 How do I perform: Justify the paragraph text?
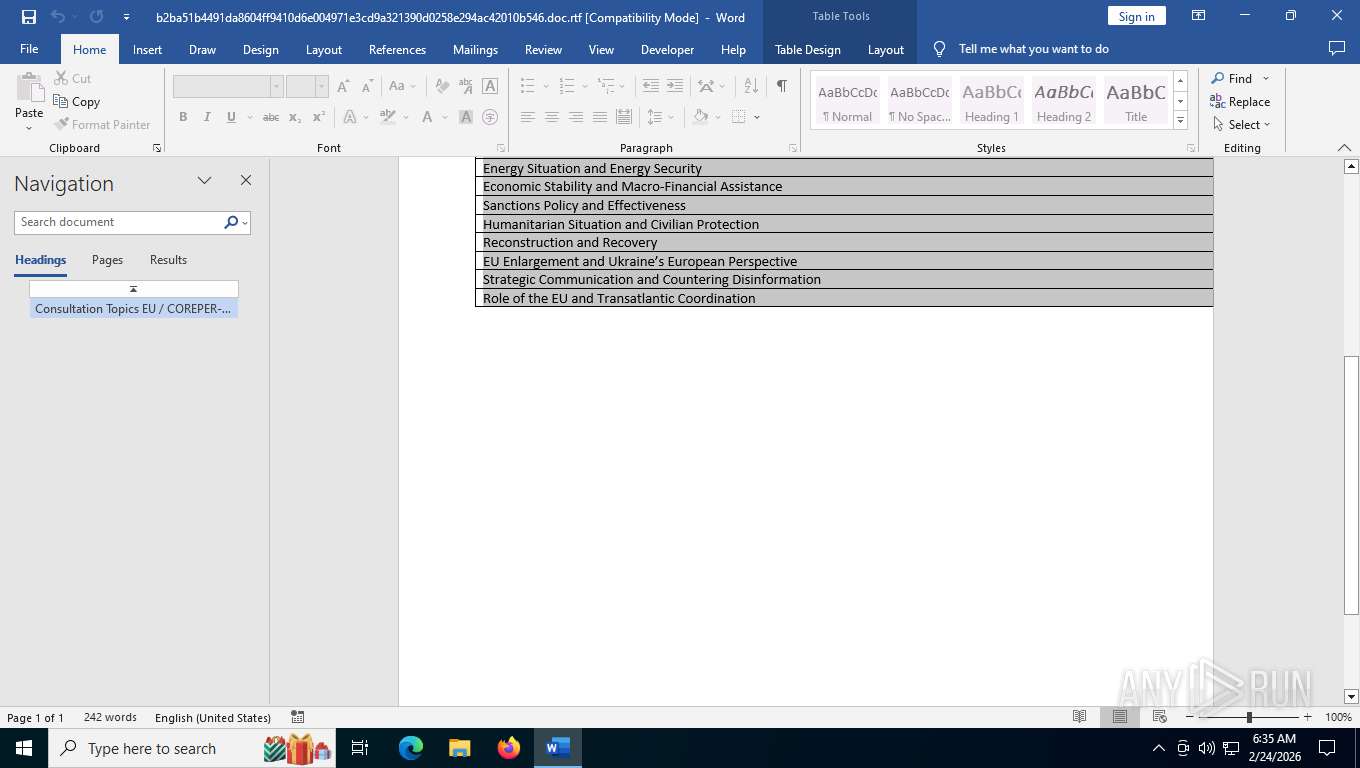click(x=600, y=117)
